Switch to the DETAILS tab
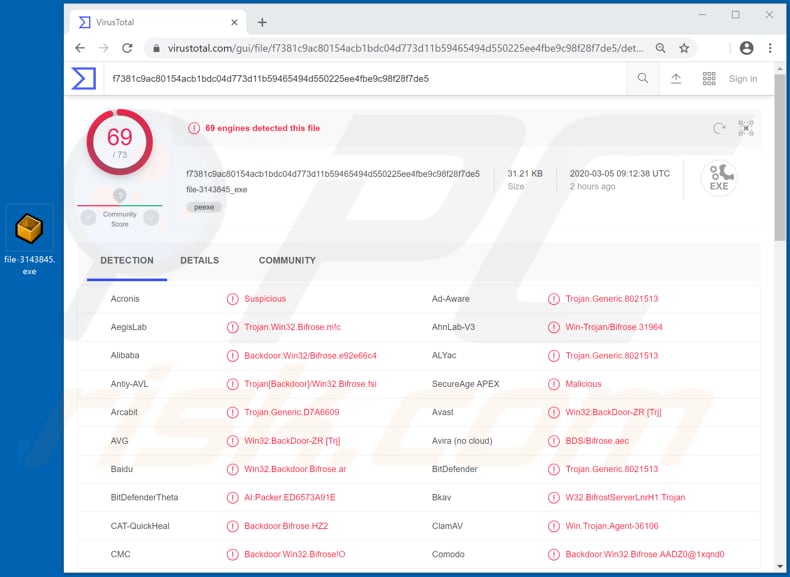The width and height of the screenshot is (790, 577). (200, 261)
